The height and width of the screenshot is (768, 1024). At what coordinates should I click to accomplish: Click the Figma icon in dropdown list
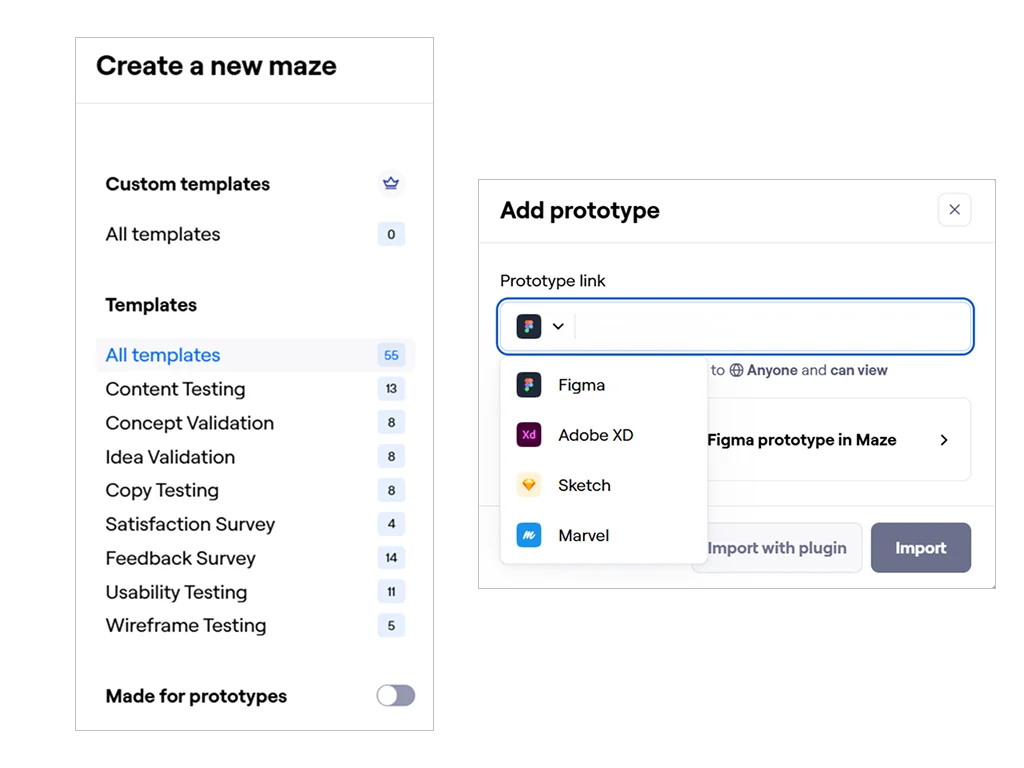529,385
